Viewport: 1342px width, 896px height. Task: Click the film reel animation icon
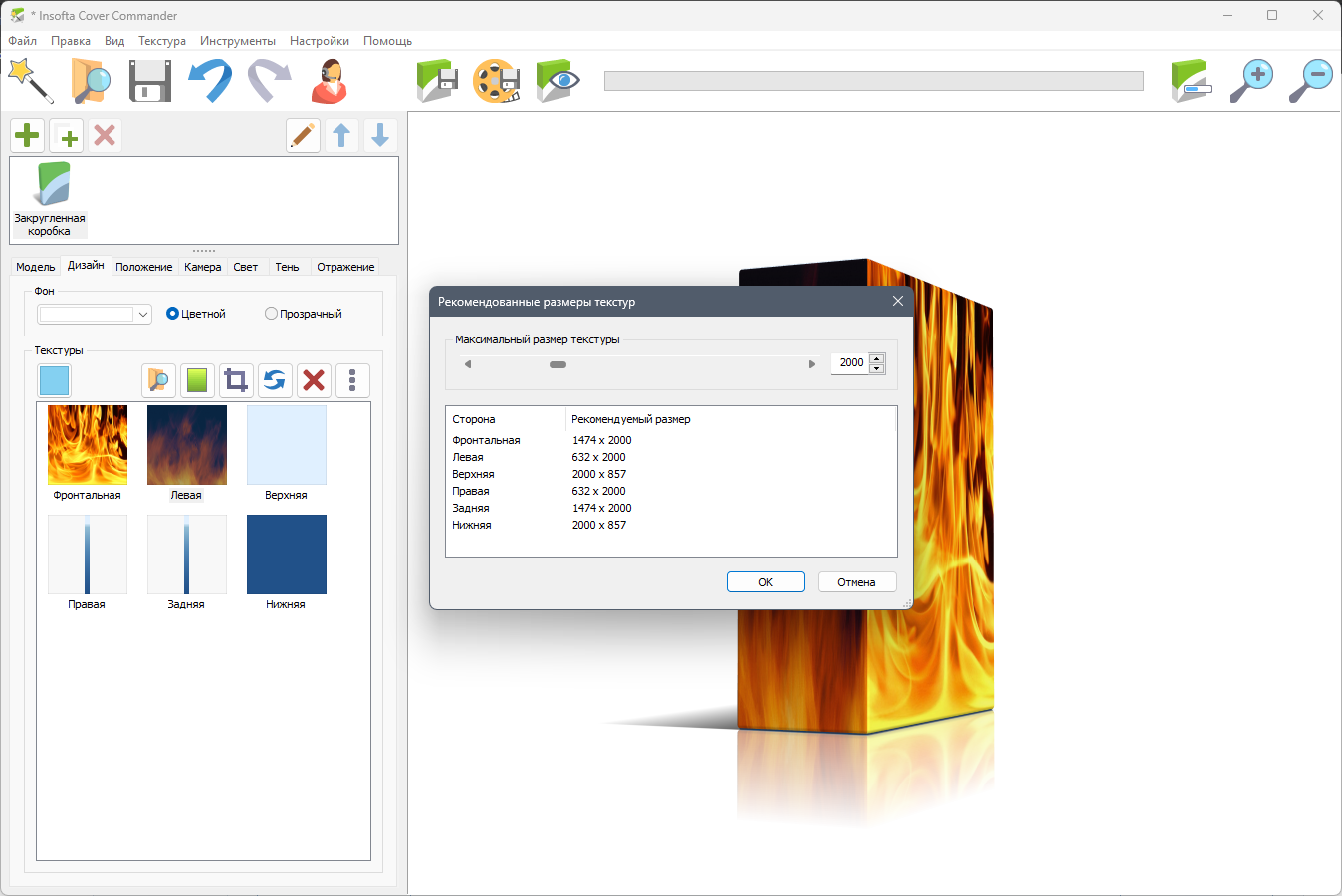[x=497, y=81]
